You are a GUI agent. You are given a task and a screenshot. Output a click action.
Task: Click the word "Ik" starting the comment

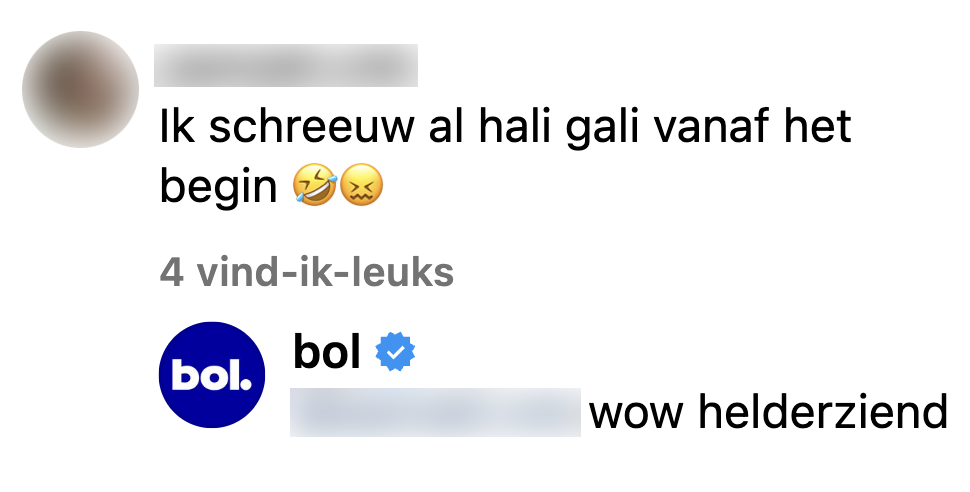point(178,127)
